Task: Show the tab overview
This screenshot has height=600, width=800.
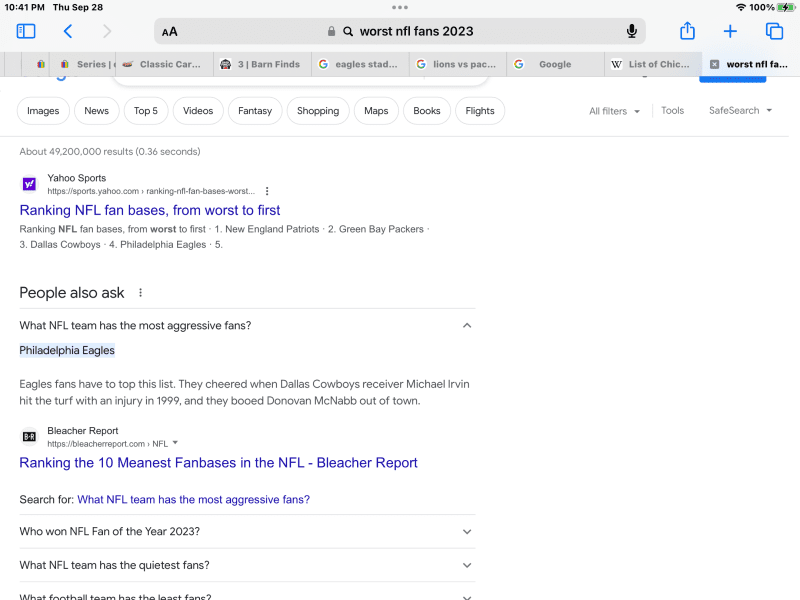Action: click(x=774, y=31)
